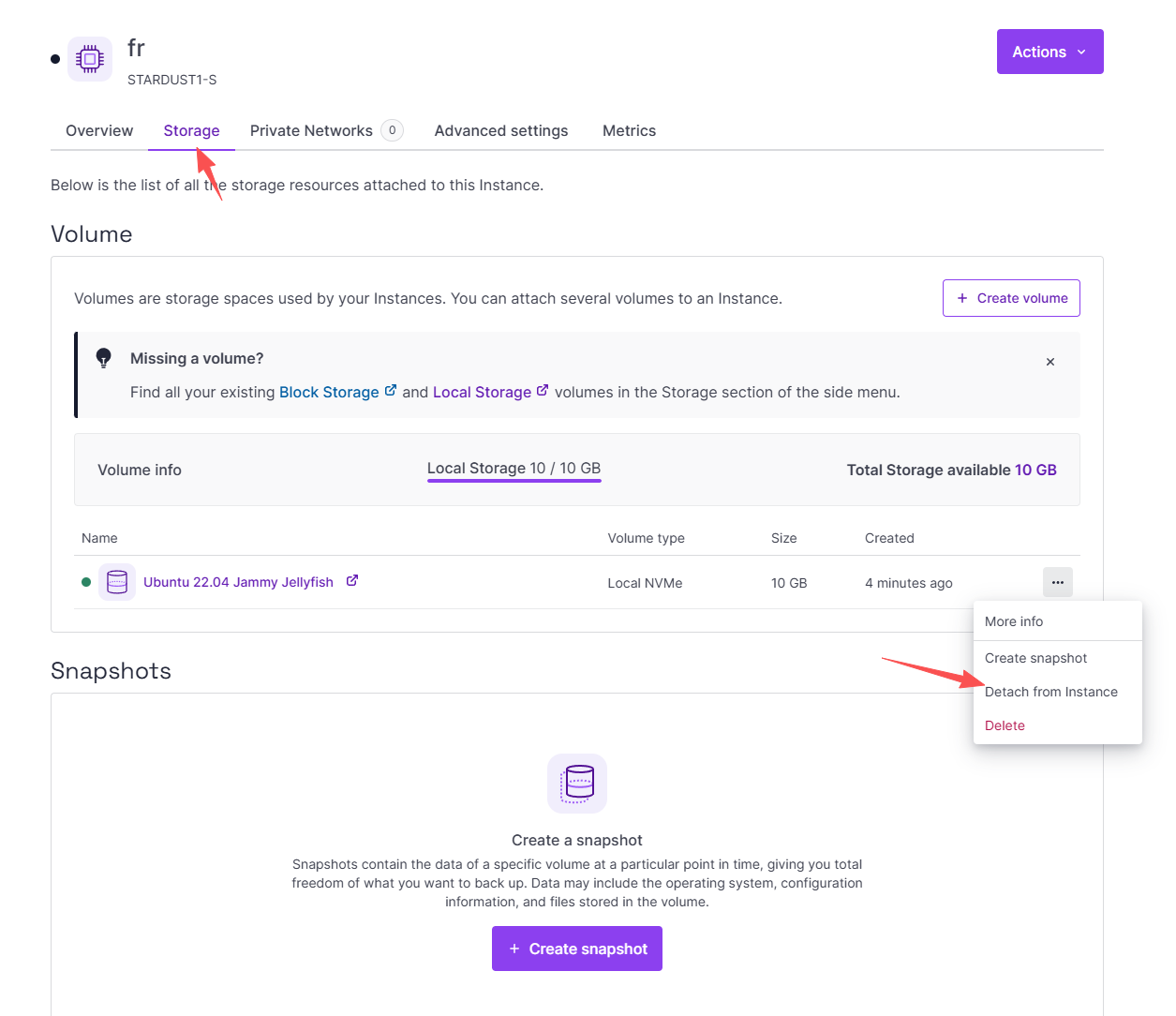Image resolution: width=1176 pixels, height=1016 pixels.
Task: Open the Ubuntu 22.04 Jammy Jellyfish volume link
Action: tap(238, 582)
